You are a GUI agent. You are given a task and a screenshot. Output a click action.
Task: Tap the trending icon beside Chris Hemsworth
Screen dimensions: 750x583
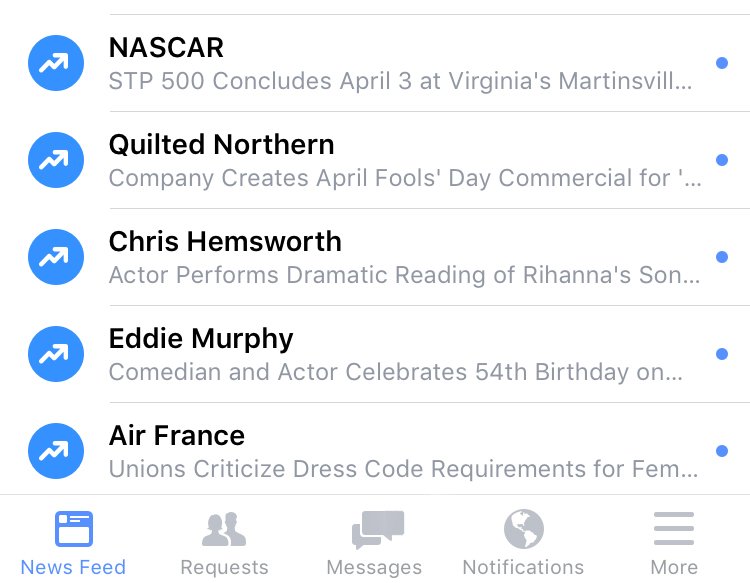click(54, 257)
